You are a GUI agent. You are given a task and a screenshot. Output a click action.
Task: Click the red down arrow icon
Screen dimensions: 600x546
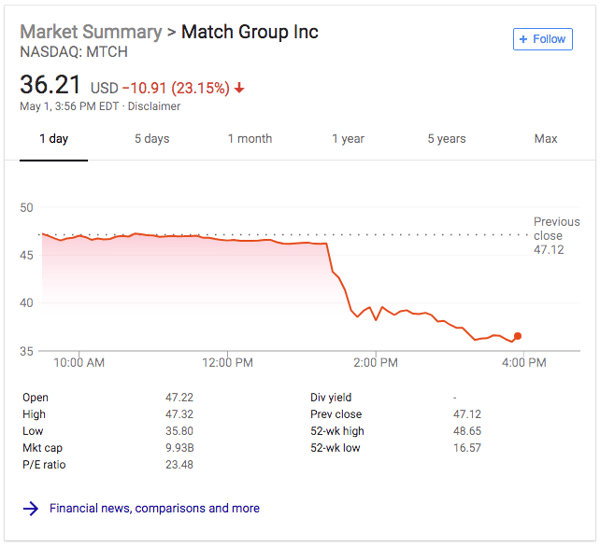point(240,88)
